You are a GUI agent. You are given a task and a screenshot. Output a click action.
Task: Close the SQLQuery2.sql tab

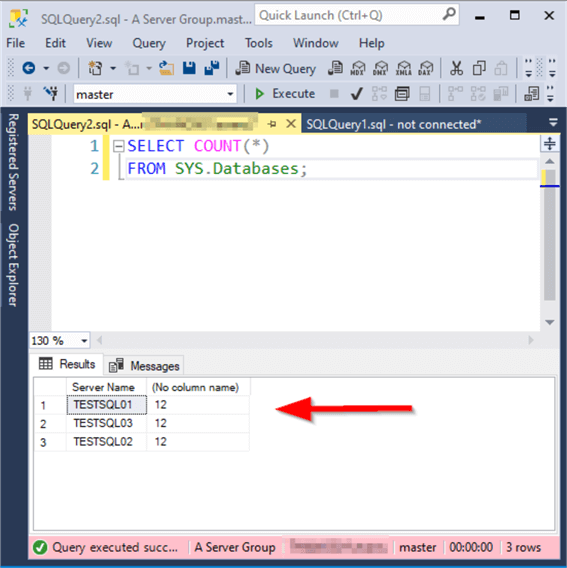(x=291, y=124)
